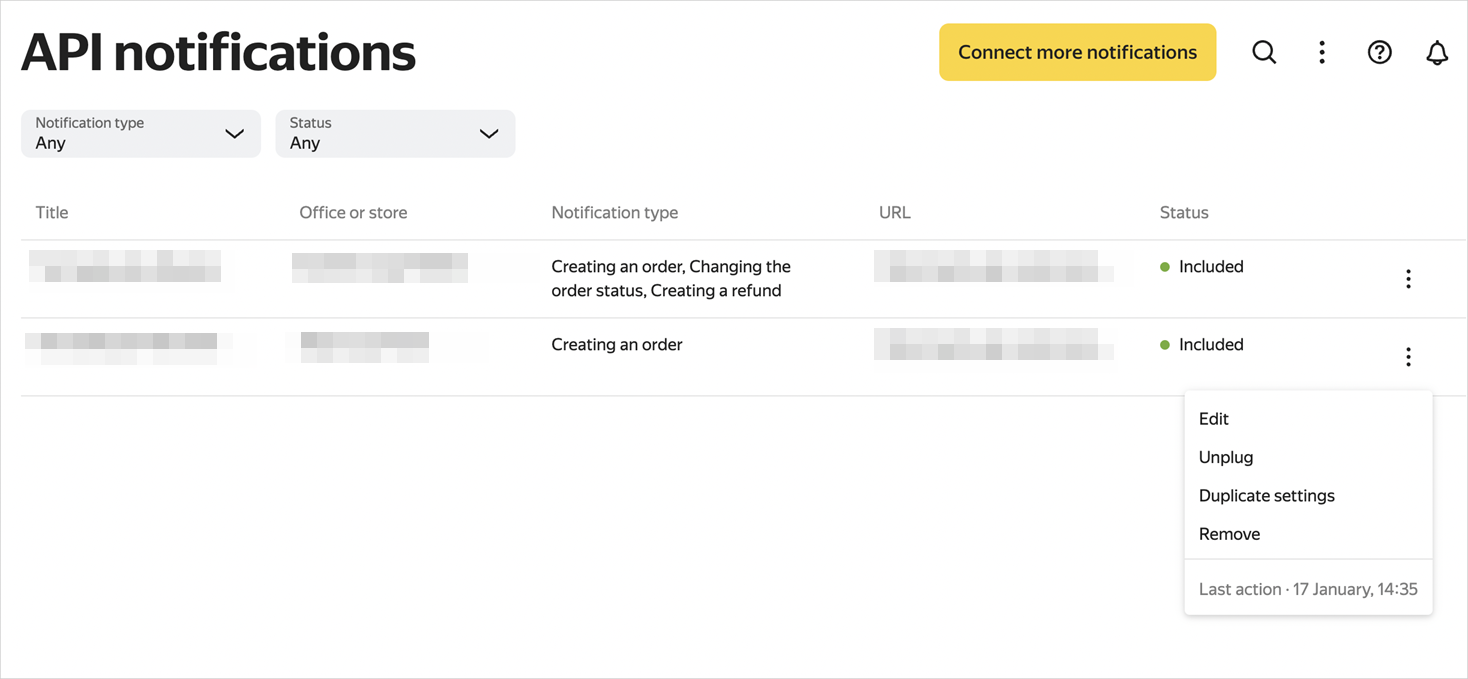
Task: Click the kebab menu on the second row
Action: (1408, 356)
